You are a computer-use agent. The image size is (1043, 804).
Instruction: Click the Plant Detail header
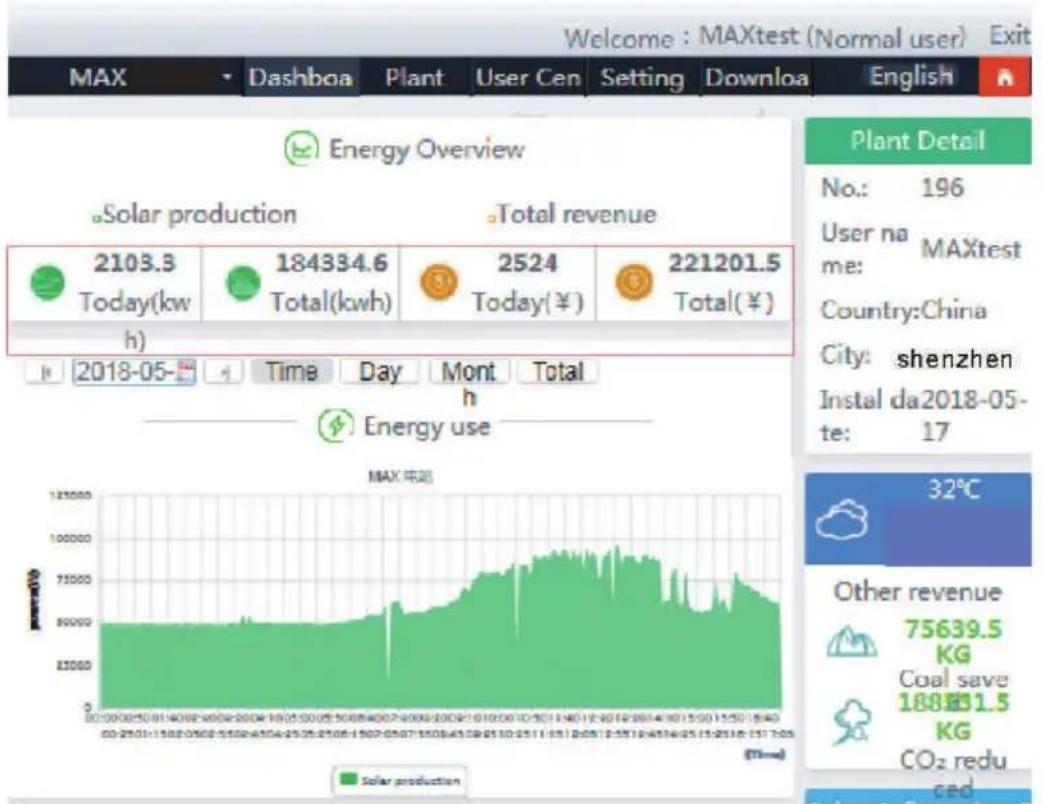pyautogui.click(x=918, y=141)
